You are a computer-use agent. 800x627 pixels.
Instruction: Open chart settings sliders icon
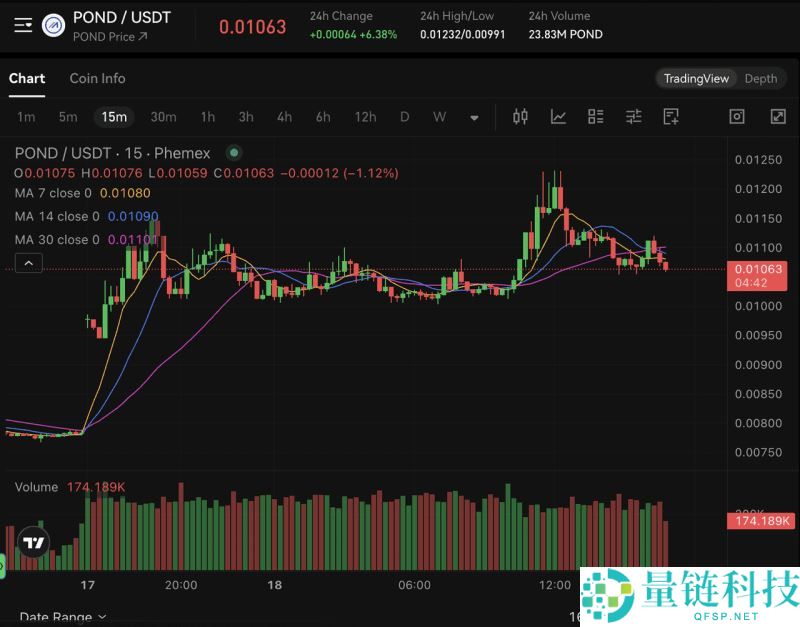(633, 117)
